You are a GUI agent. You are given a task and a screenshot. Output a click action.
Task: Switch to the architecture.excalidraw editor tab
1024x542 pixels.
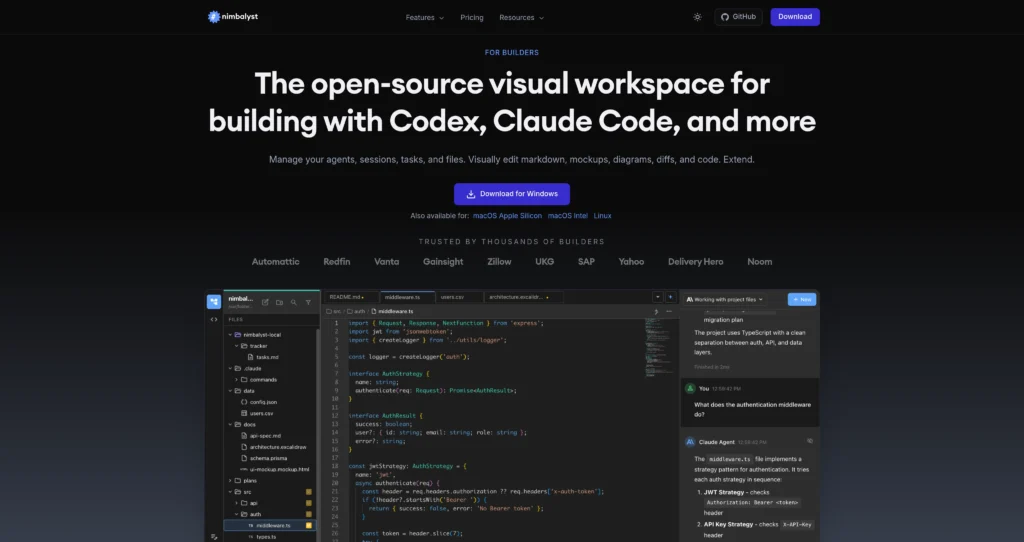tap(523, 297)
